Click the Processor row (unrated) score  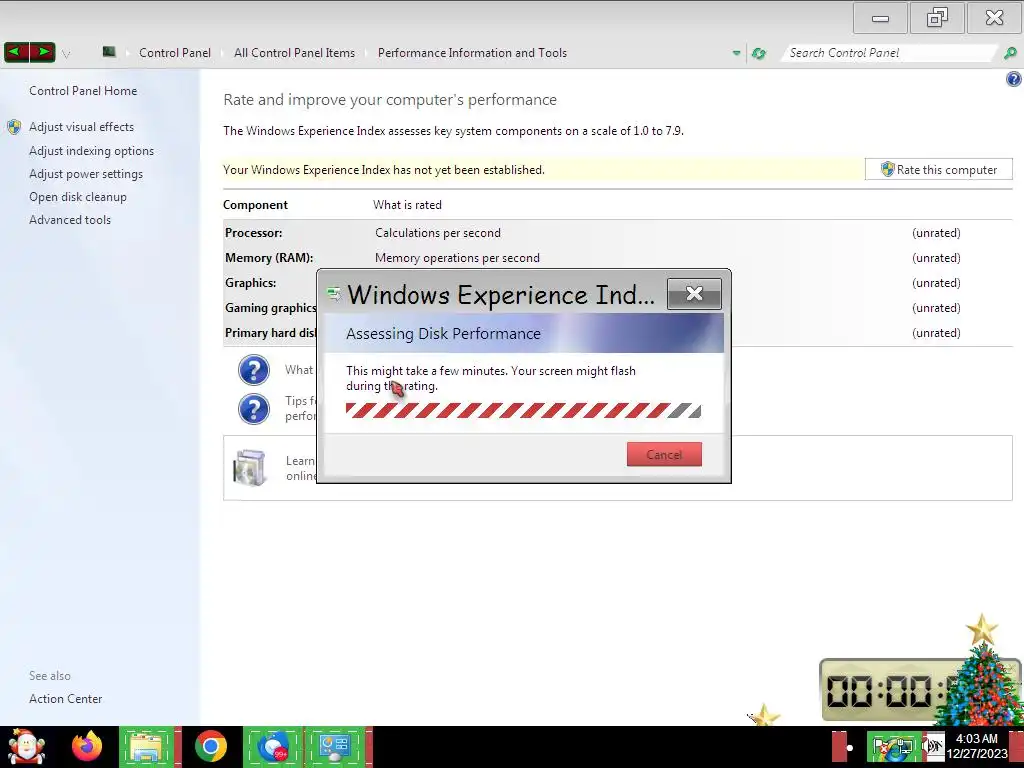(936, 233)
